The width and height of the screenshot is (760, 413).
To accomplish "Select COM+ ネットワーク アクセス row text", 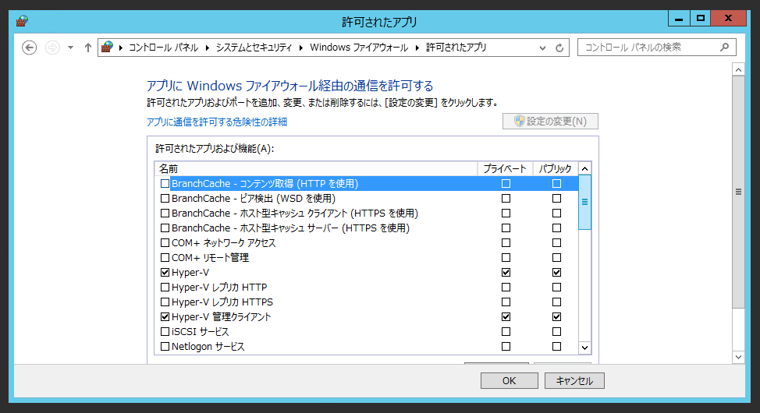I will coord(223,243).
